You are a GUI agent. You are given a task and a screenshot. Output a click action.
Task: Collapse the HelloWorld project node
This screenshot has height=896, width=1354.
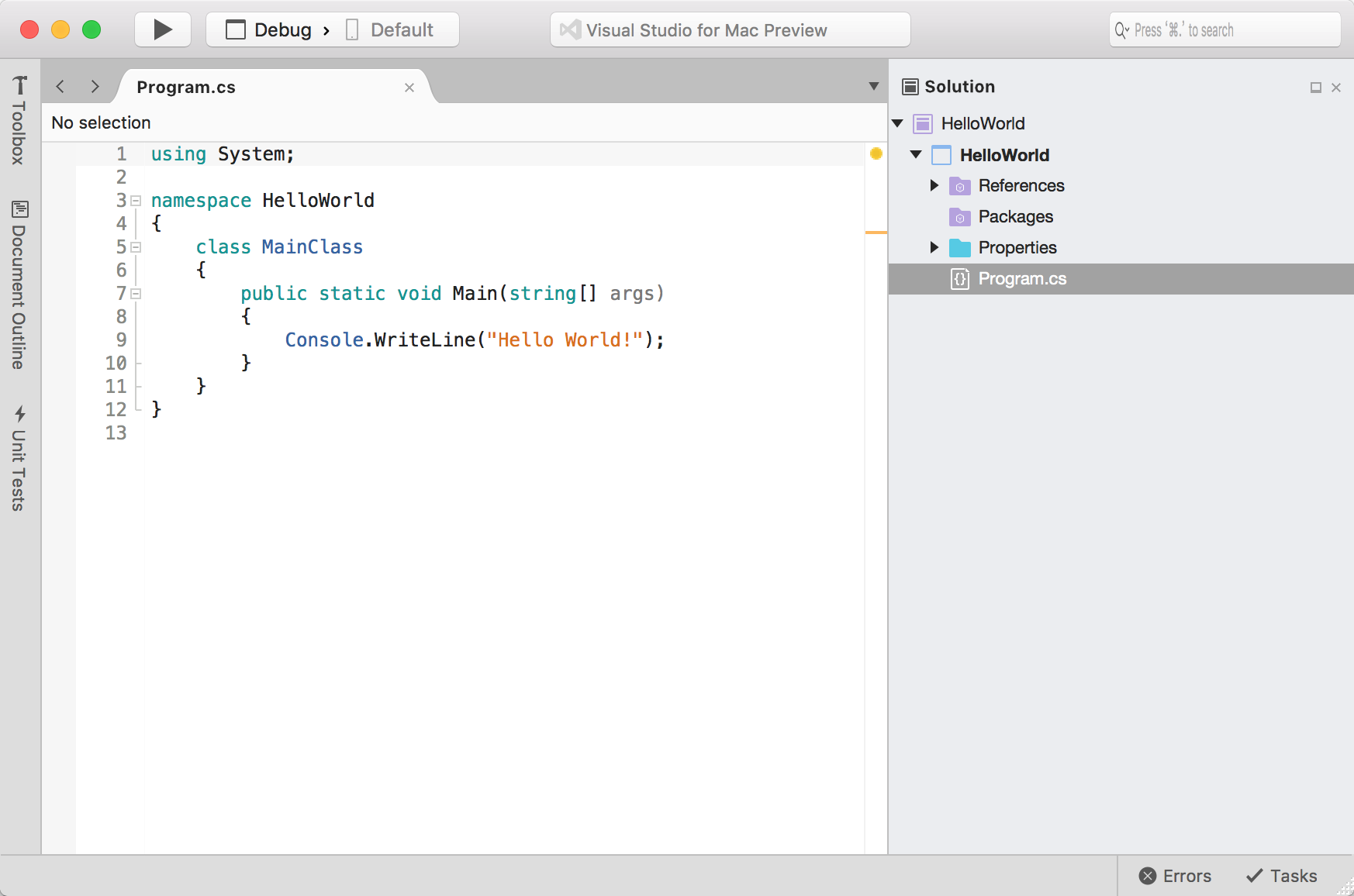pos(916,154)
